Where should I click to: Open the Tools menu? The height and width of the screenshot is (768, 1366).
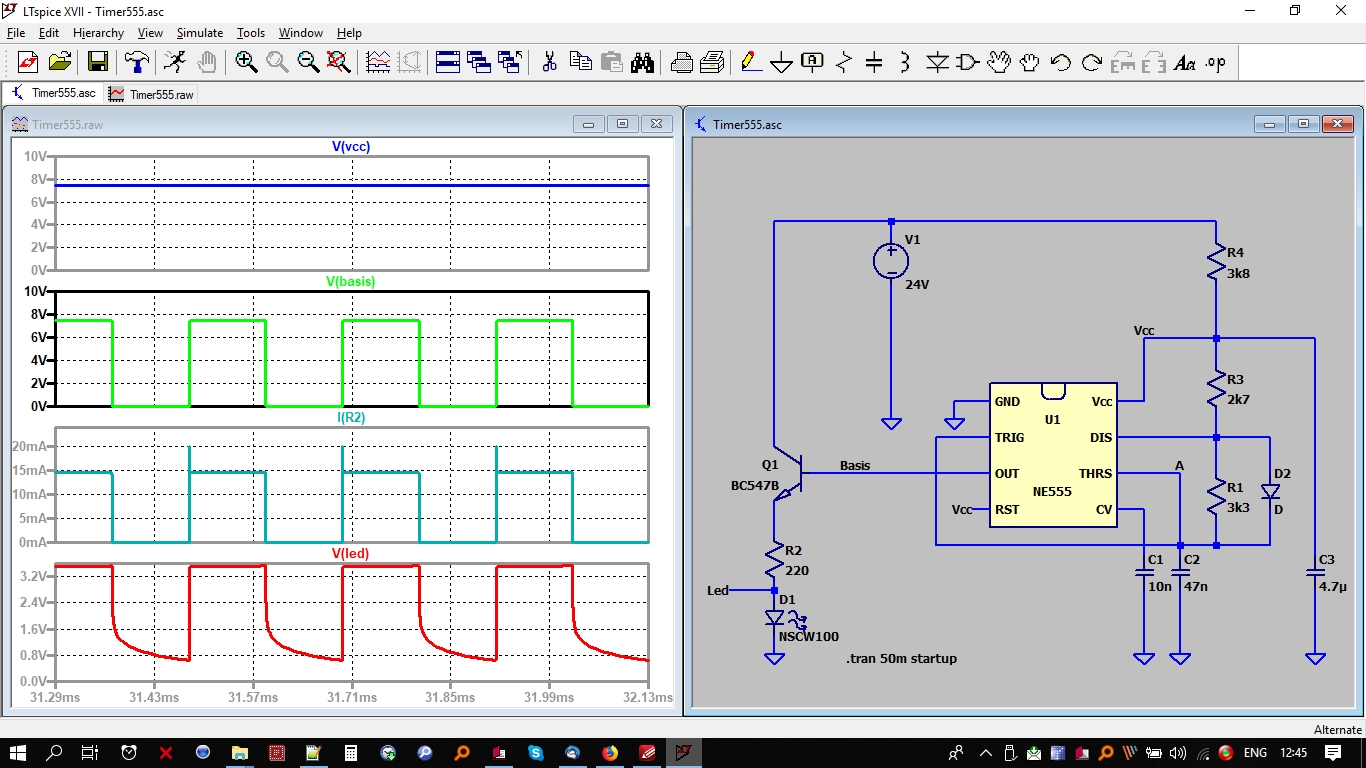pos(251,33)
